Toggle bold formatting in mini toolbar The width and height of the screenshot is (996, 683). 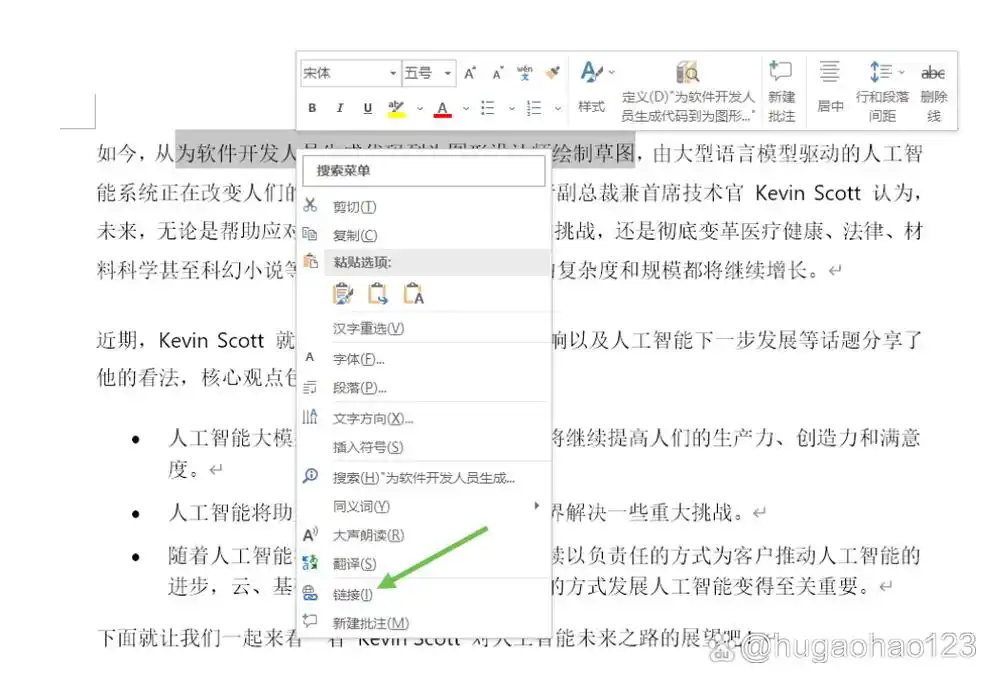[312, 108]
